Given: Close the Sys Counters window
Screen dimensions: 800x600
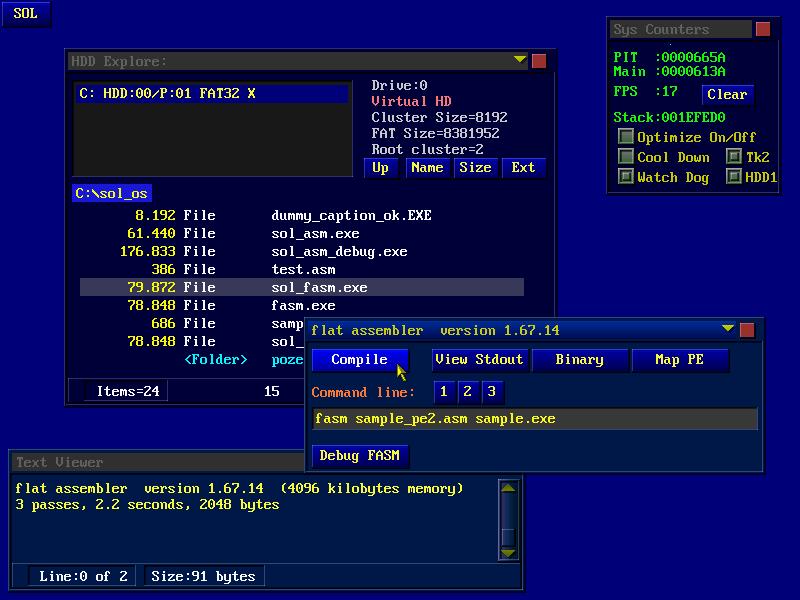Looking at the screenshot, I should [763, 29].
